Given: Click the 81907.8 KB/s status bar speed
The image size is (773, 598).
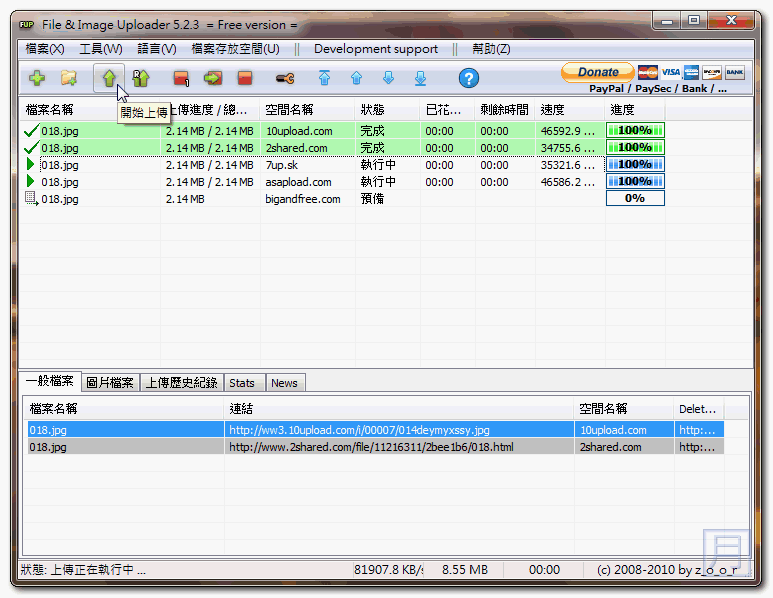Looking at the screenshot, I should [388, 570].
